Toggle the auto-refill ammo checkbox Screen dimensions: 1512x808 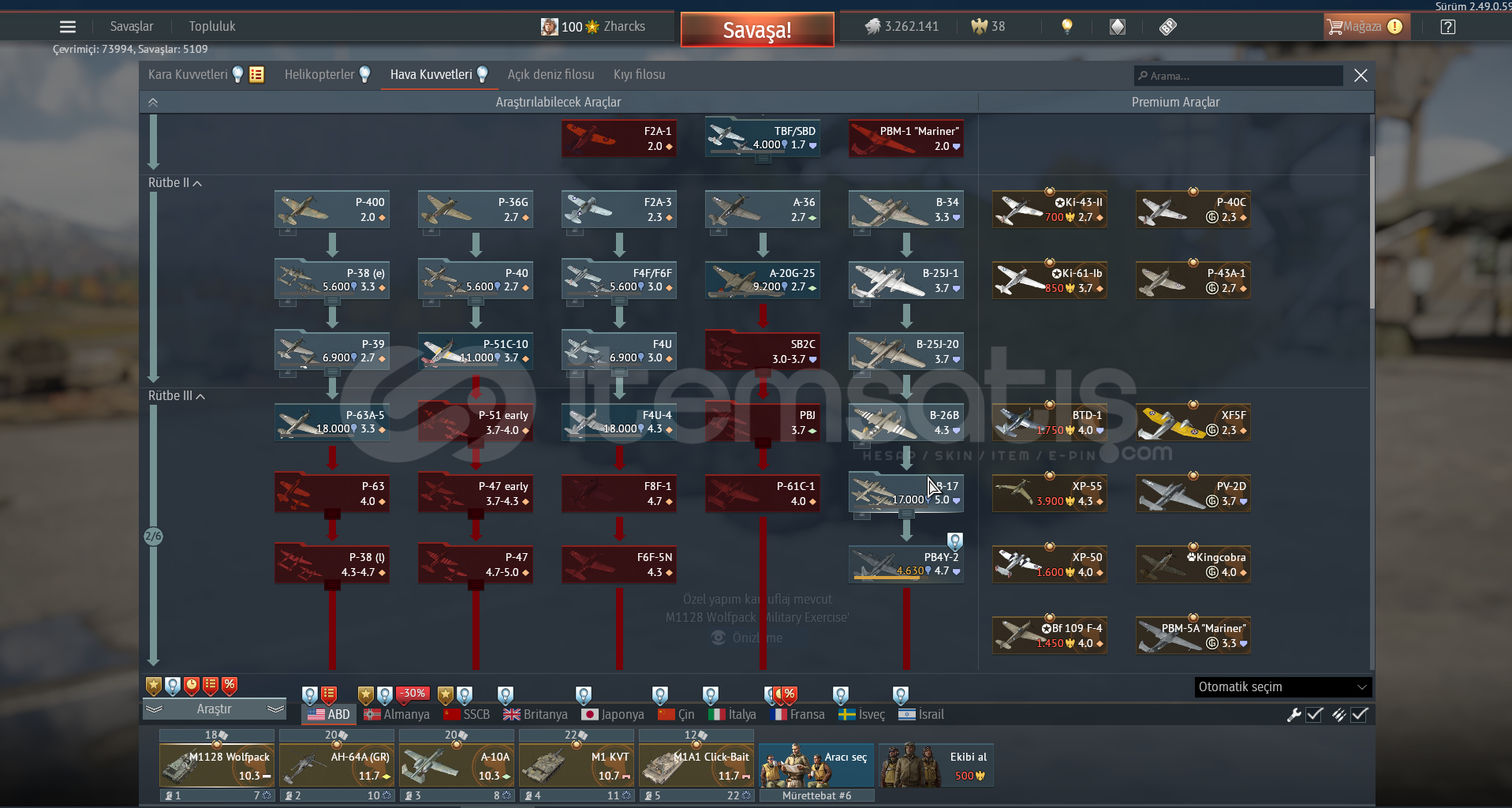pos(1359,715)
